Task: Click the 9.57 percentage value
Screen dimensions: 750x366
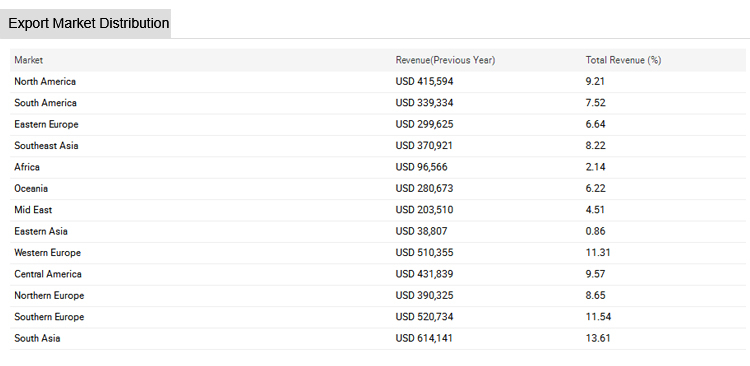Action: (596, 274)
